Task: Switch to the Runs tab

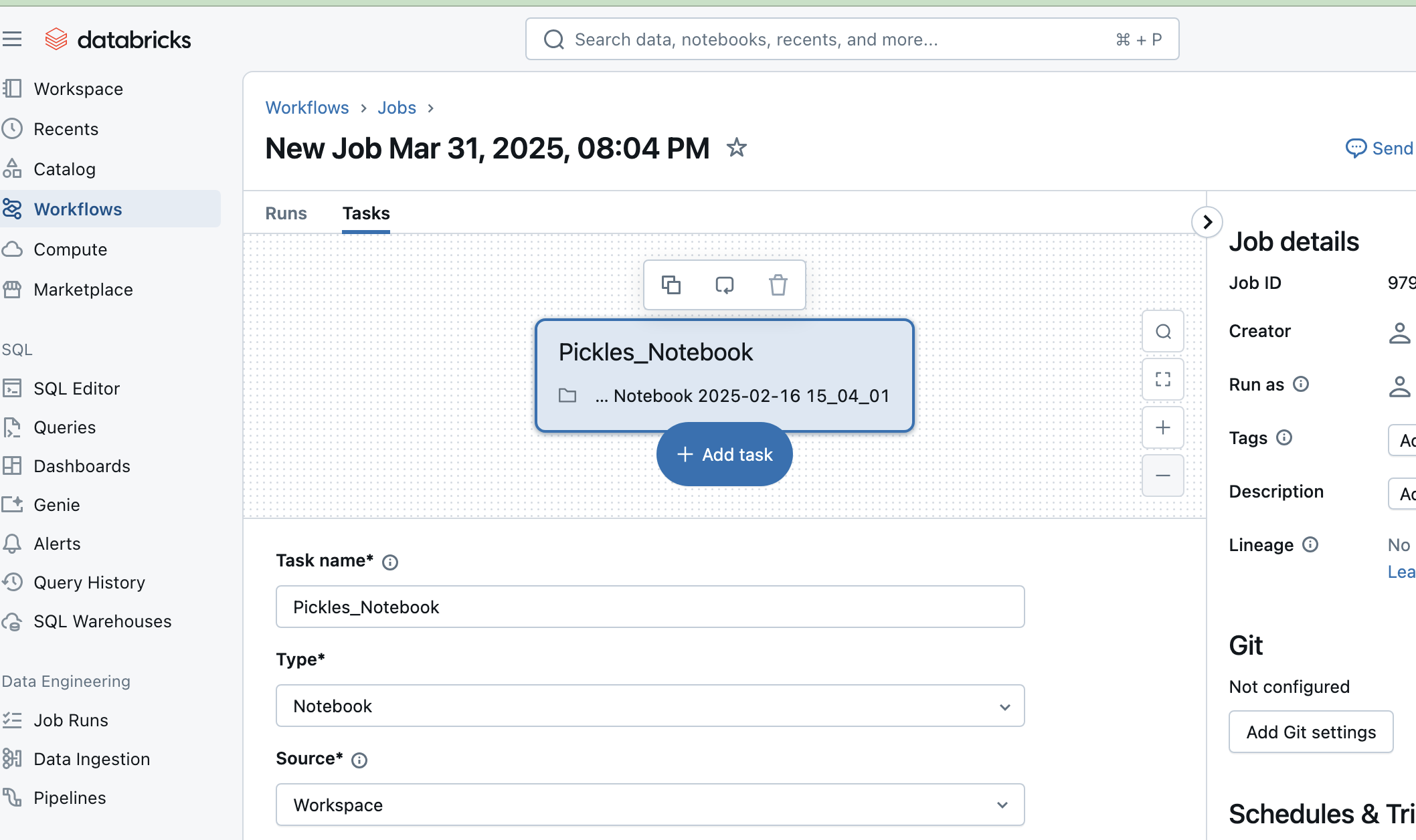Action: [x=286, y=213]
